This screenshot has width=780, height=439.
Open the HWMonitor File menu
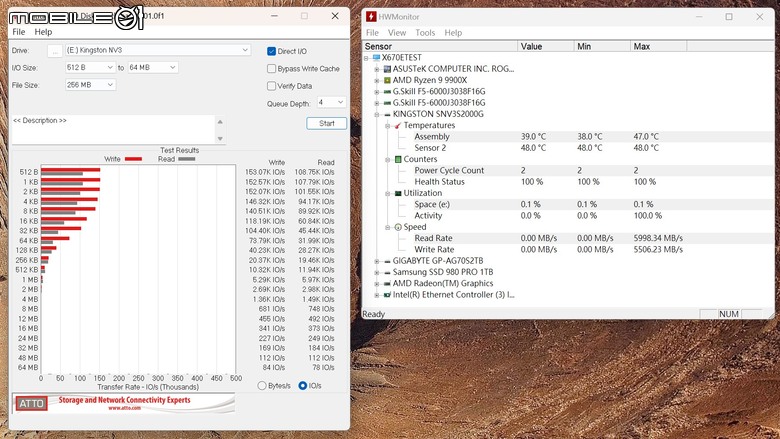(372, 33)
